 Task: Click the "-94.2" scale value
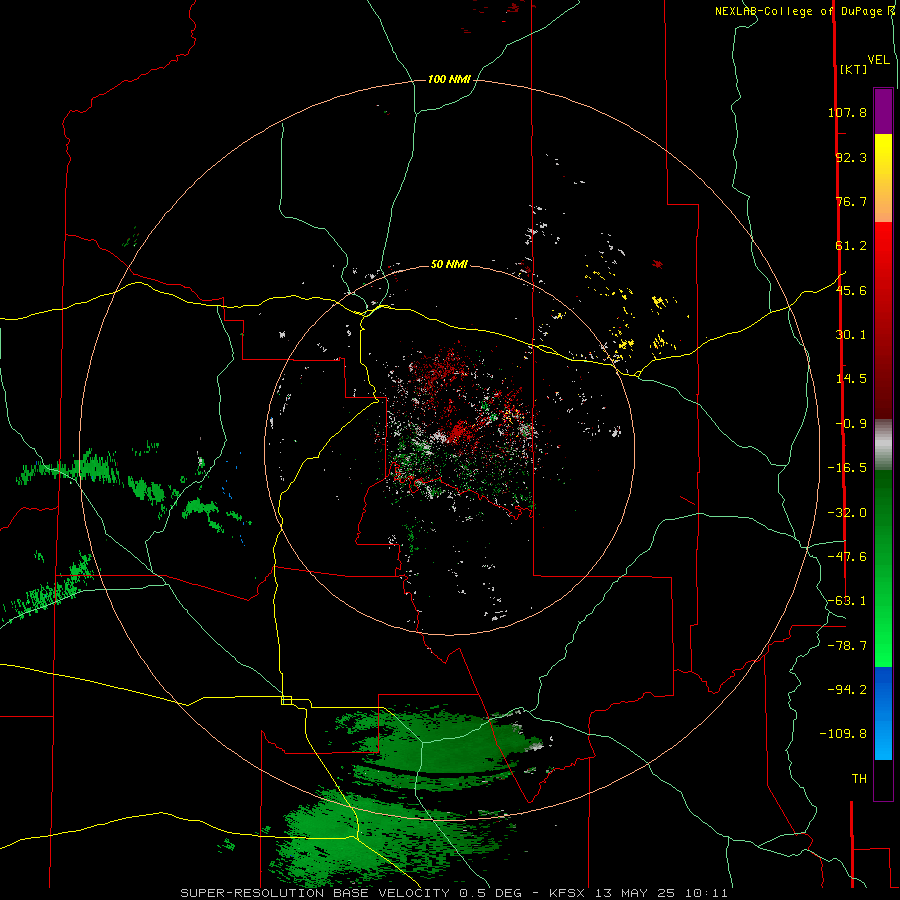847,689
